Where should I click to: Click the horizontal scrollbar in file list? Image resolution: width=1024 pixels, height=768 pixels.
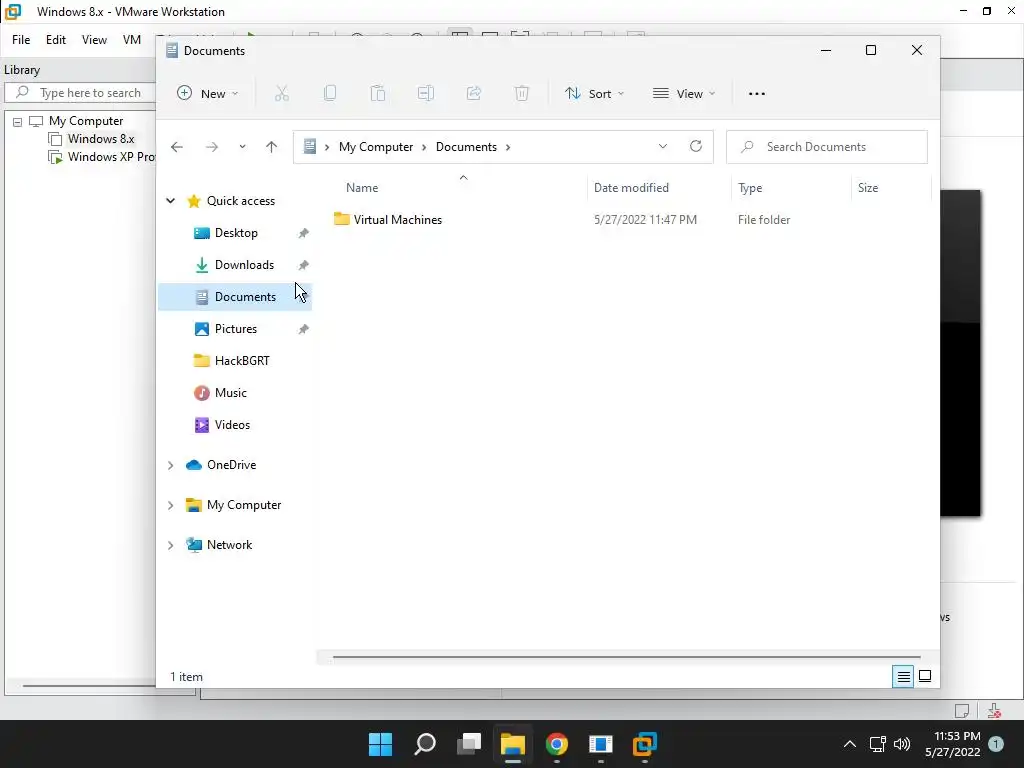click(x=626, y=657)
